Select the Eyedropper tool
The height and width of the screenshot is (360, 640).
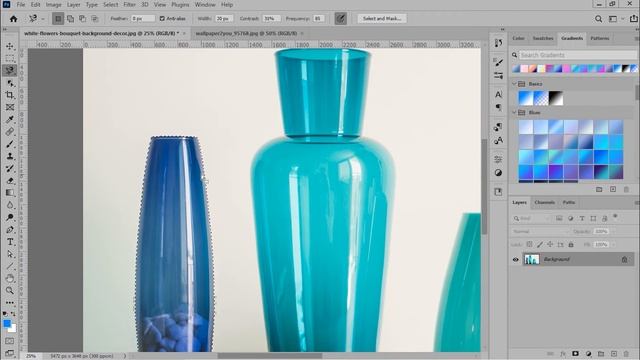[x=10, y=120]
